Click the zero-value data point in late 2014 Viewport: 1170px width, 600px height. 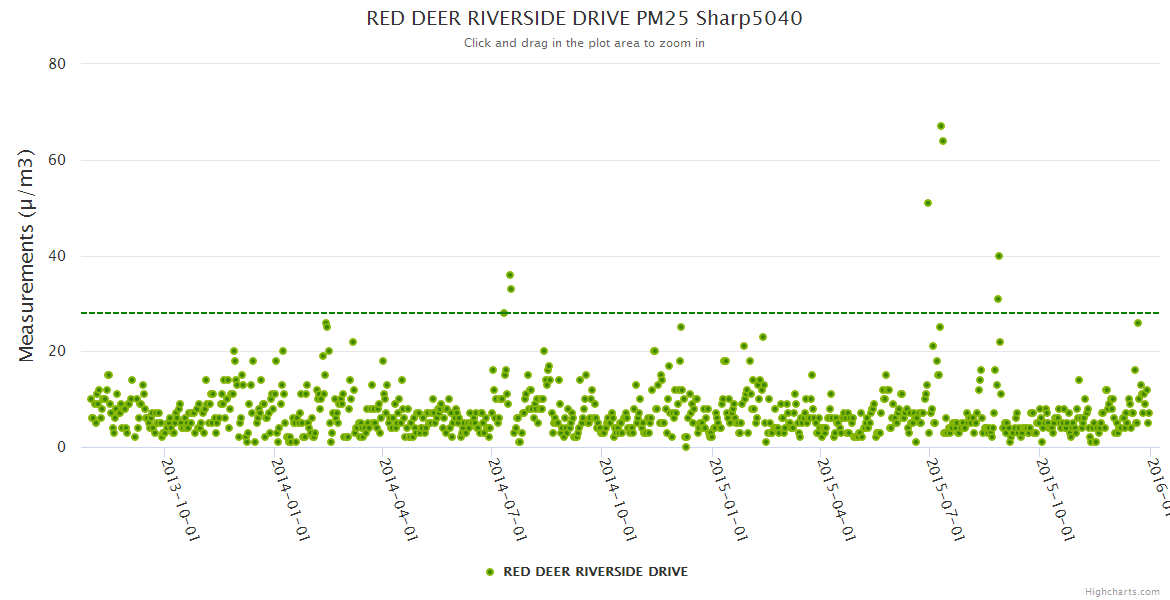point(686,447)
